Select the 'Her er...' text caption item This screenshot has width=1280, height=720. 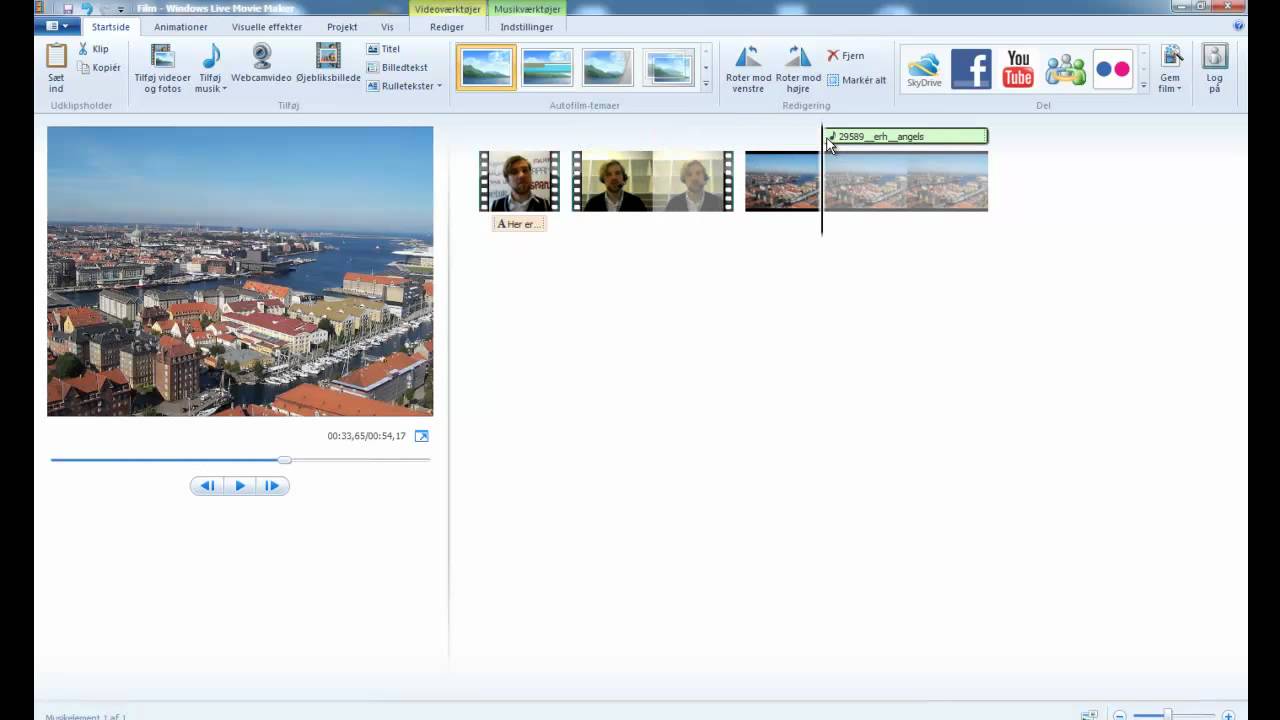[x=519, y=224]
